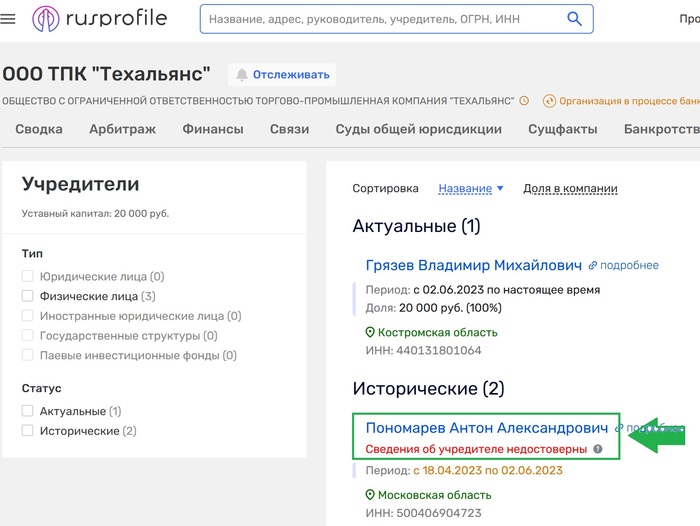Click the clock icon after company full name

pos(524,101)
